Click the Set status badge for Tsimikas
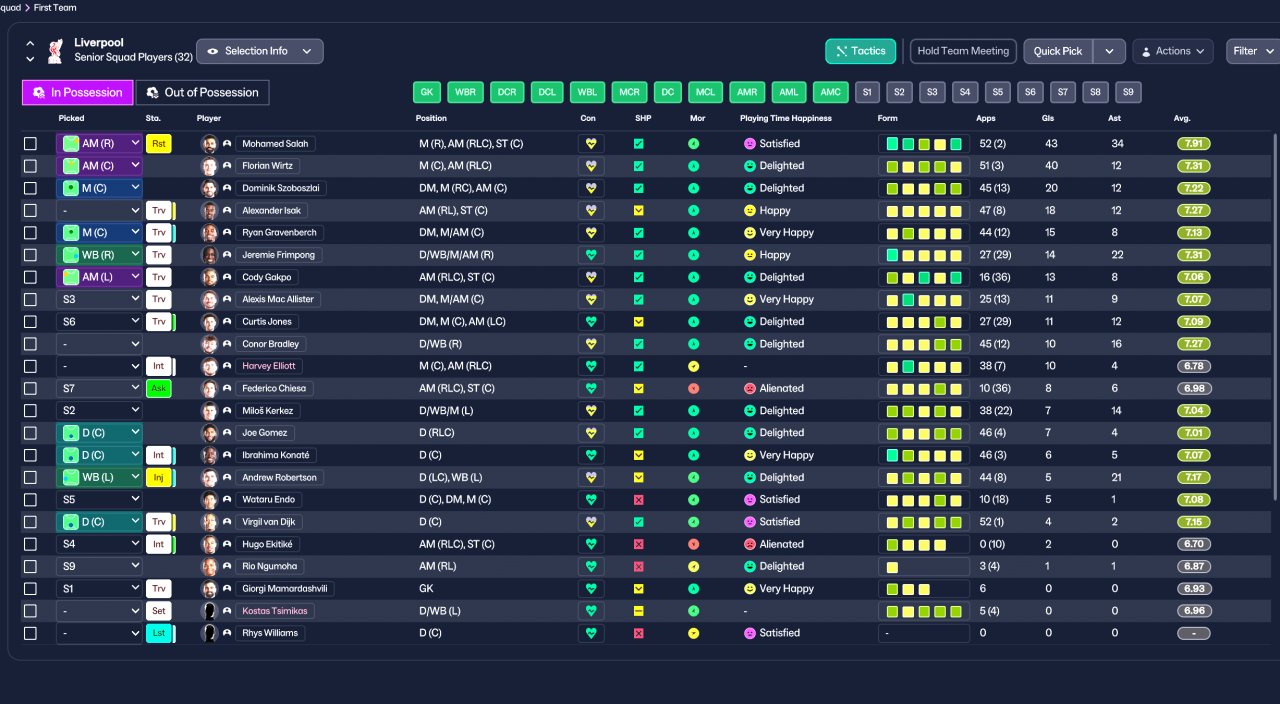Image resolution: width=1280 pixels, height=704 pixels. click(159, 611)
